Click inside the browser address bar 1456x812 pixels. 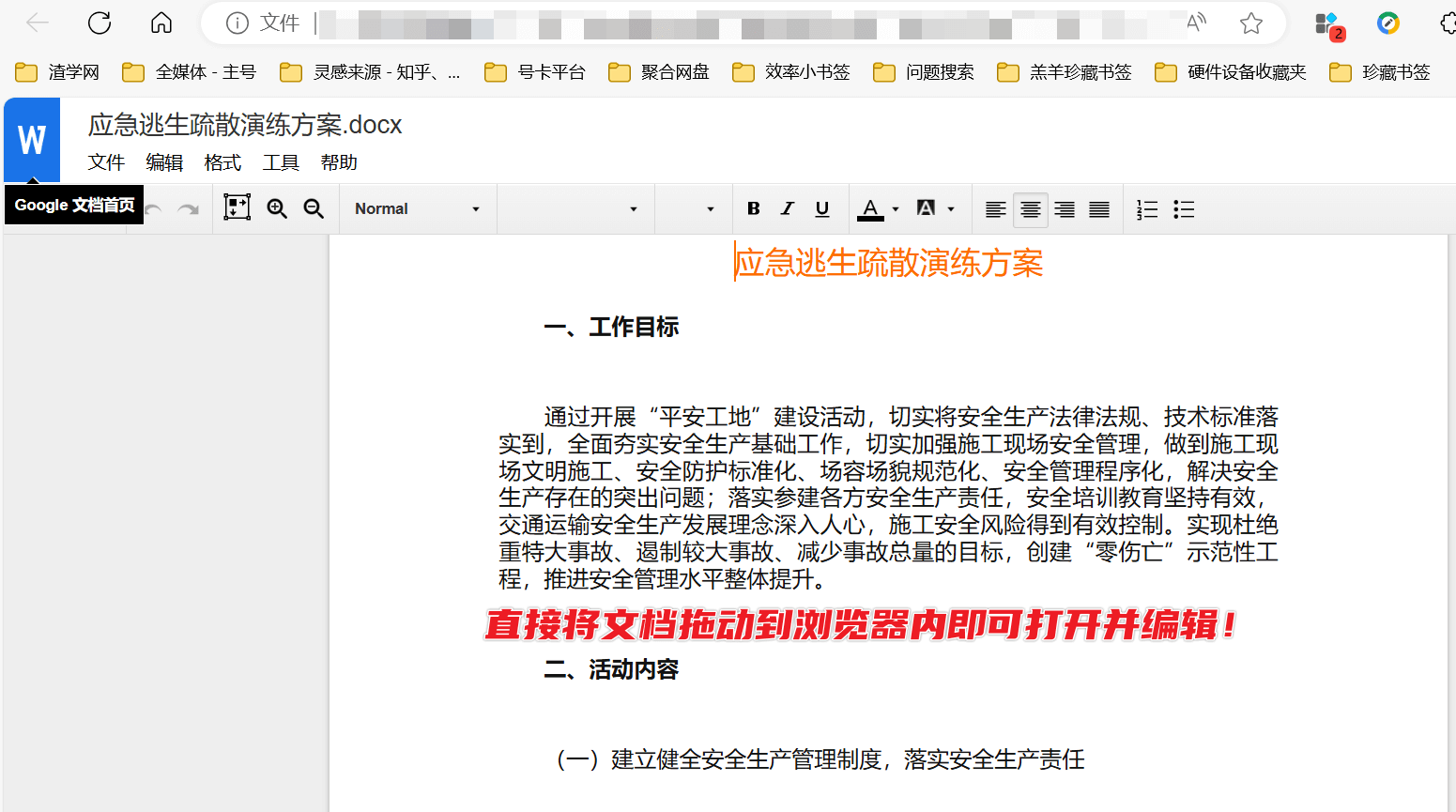(657, 23)
